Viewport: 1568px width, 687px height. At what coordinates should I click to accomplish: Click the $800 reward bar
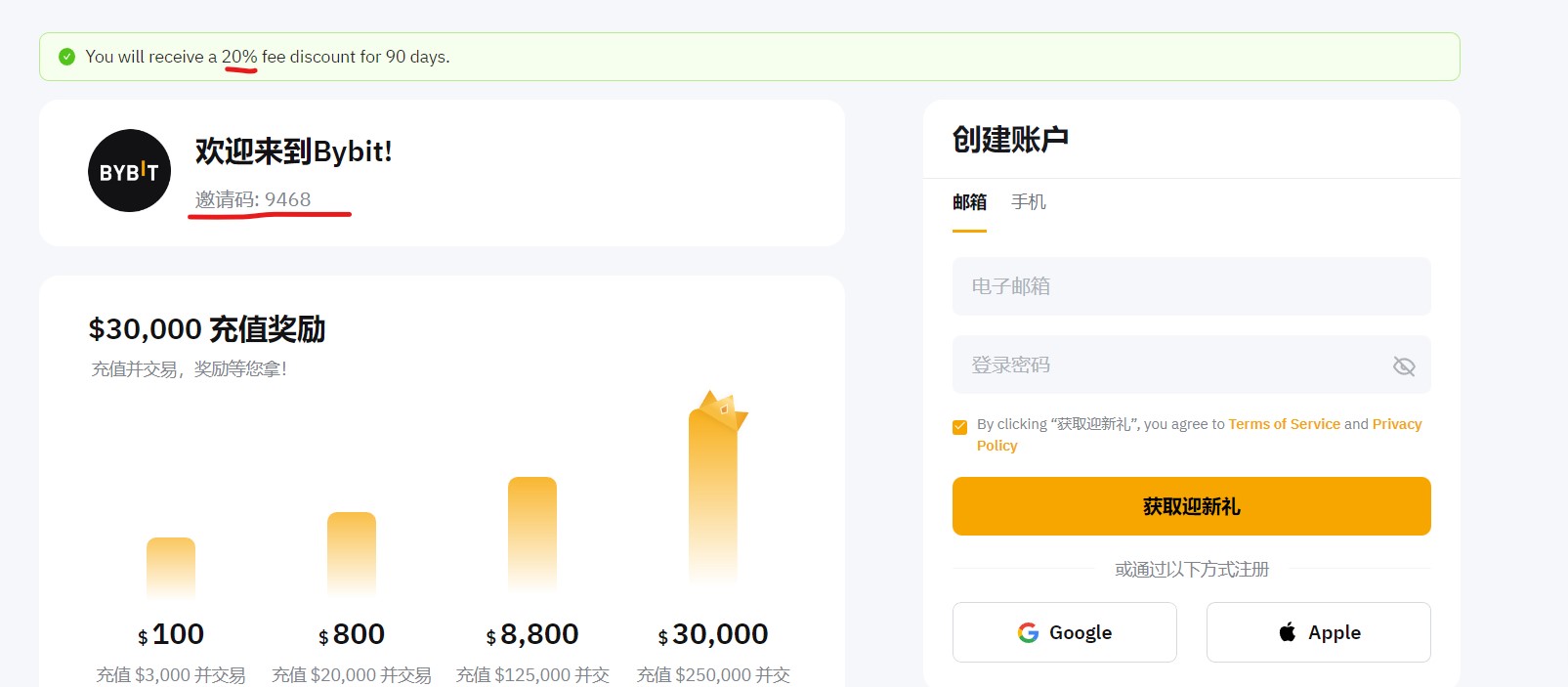pyautogui.click(x=352, y=554)
